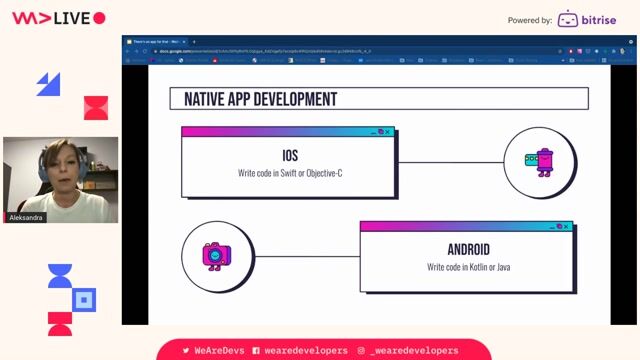Expand the bookmarks bar overflow chevron
This screenshot has height=360, width=640.
[x=563, y=60]
